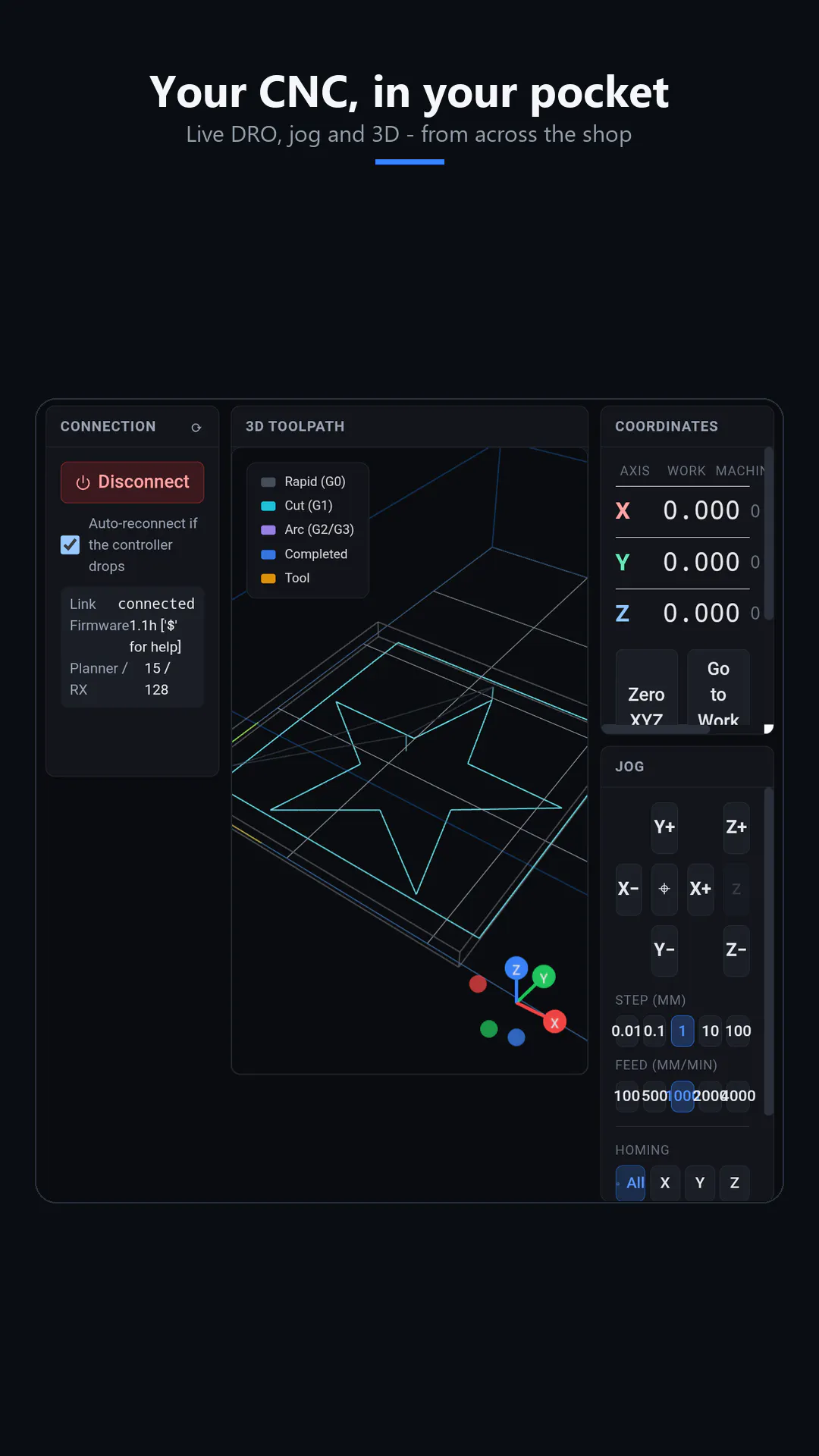The image size is (819, 1456).
Task: Home the X axis
Action: (665, 1183)
